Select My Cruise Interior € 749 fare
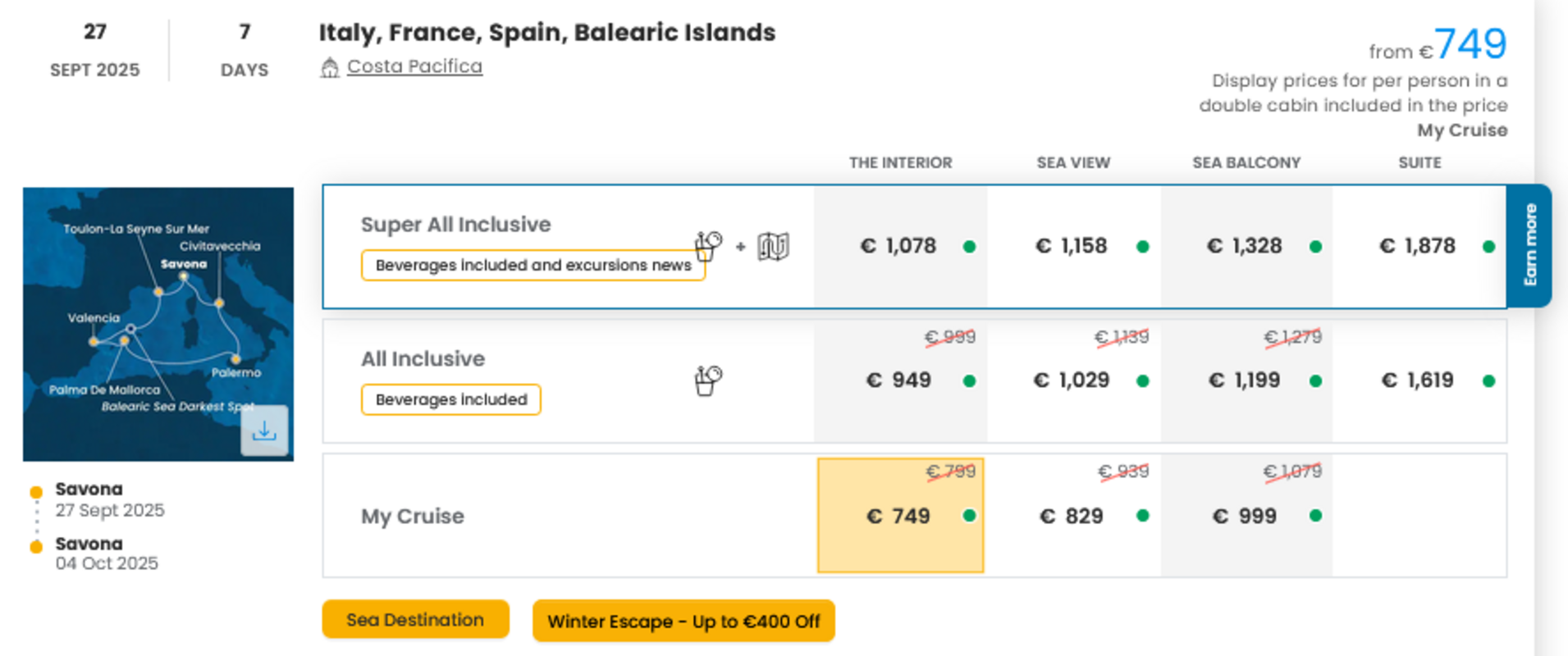Viewport: 1568px width, 656px height. [900, 515]
